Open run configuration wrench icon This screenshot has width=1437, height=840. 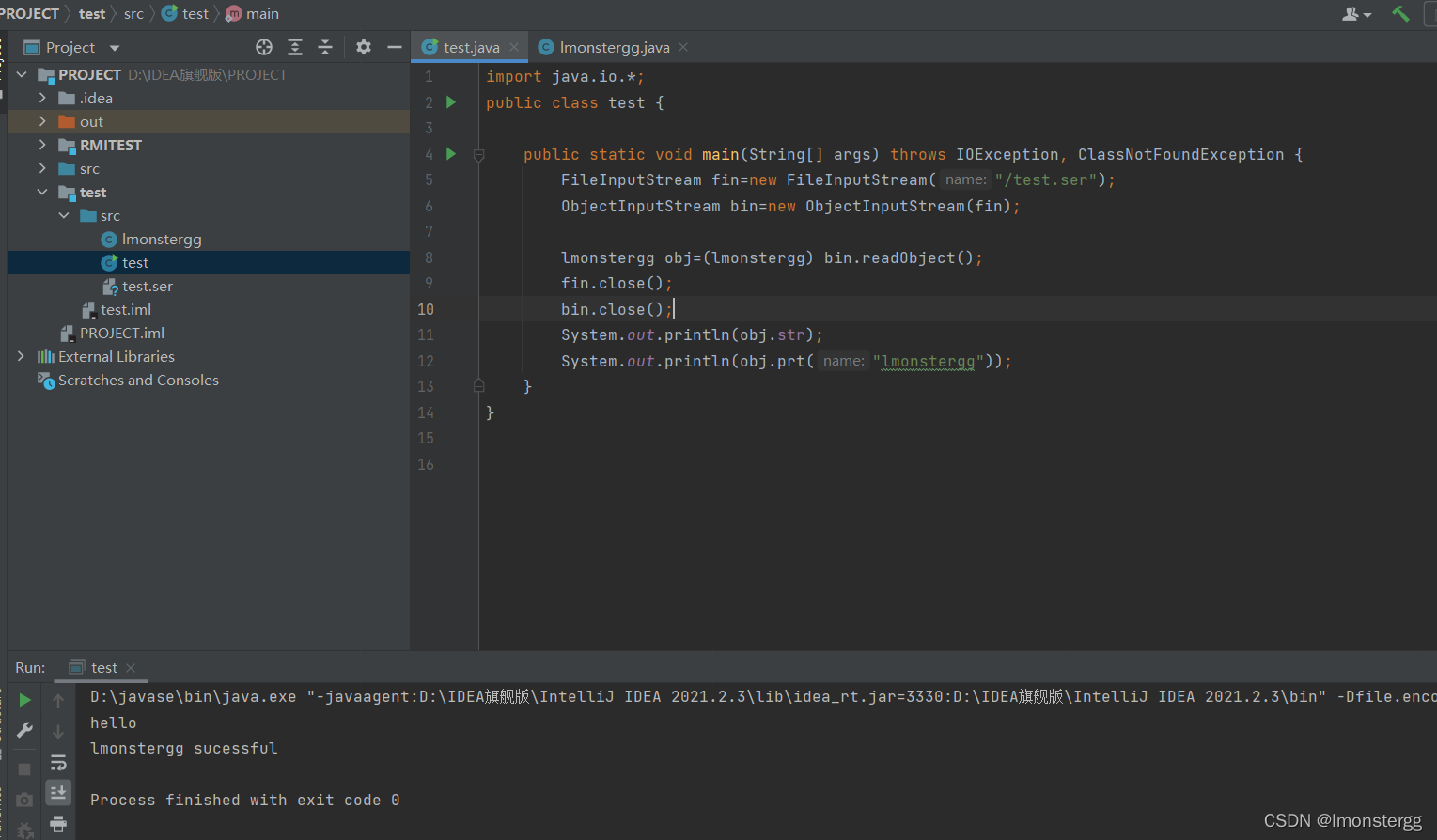click(24, 730)
